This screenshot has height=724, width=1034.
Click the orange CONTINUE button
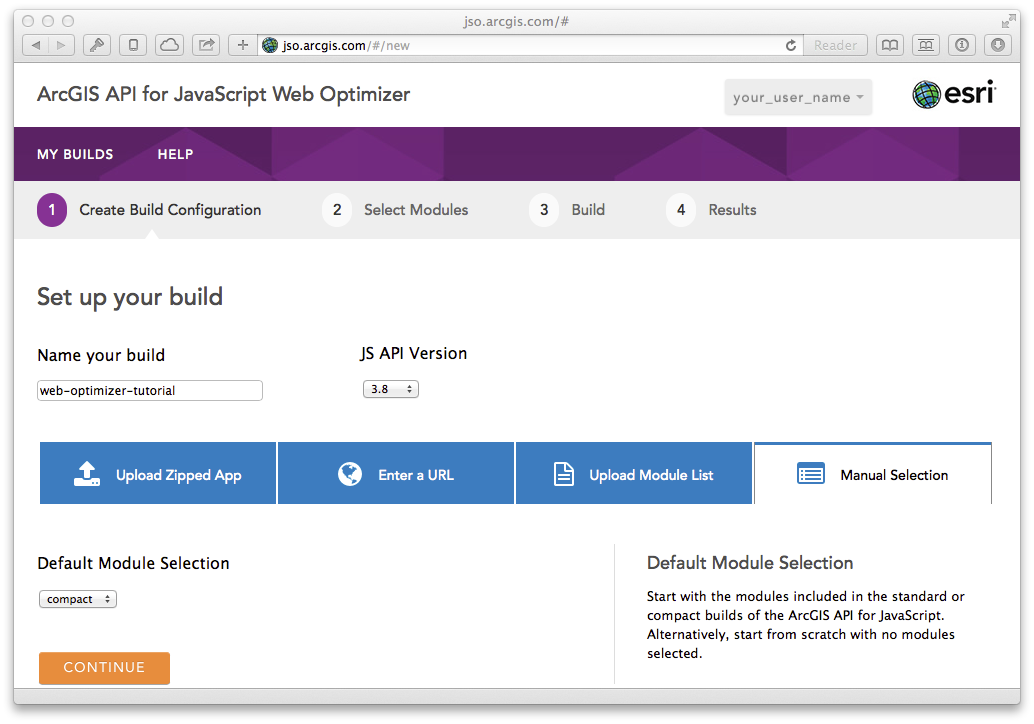pos(104,667)
